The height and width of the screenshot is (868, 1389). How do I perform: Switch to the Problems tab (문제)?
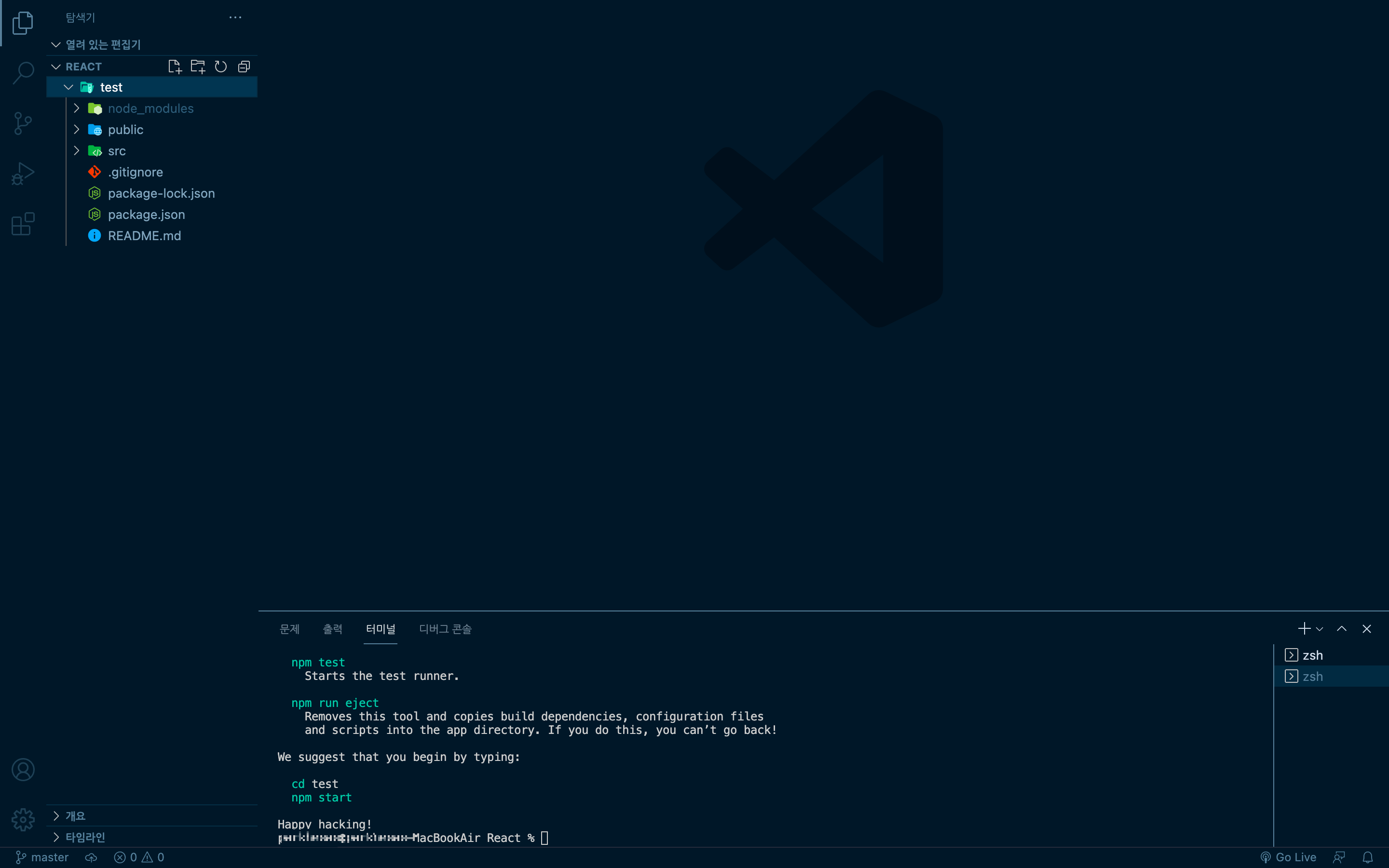289,629
